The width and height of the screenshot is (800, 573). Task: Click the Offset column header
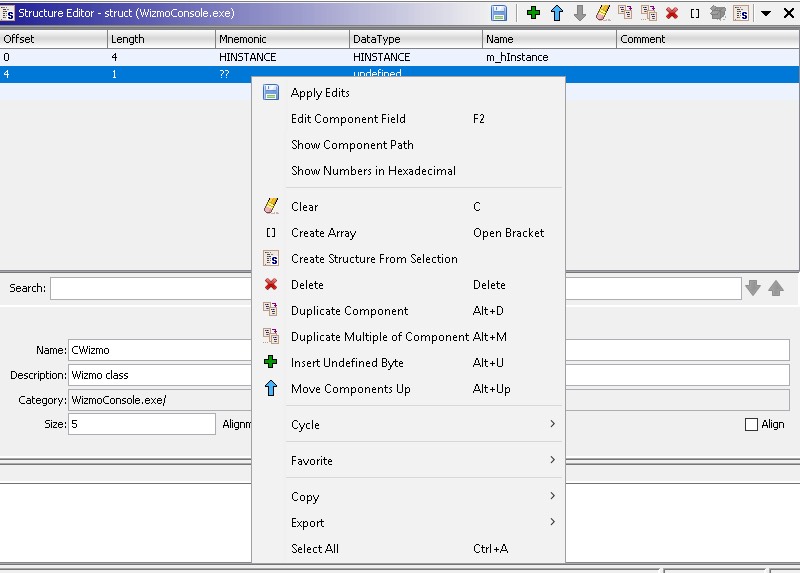point(54,39)
